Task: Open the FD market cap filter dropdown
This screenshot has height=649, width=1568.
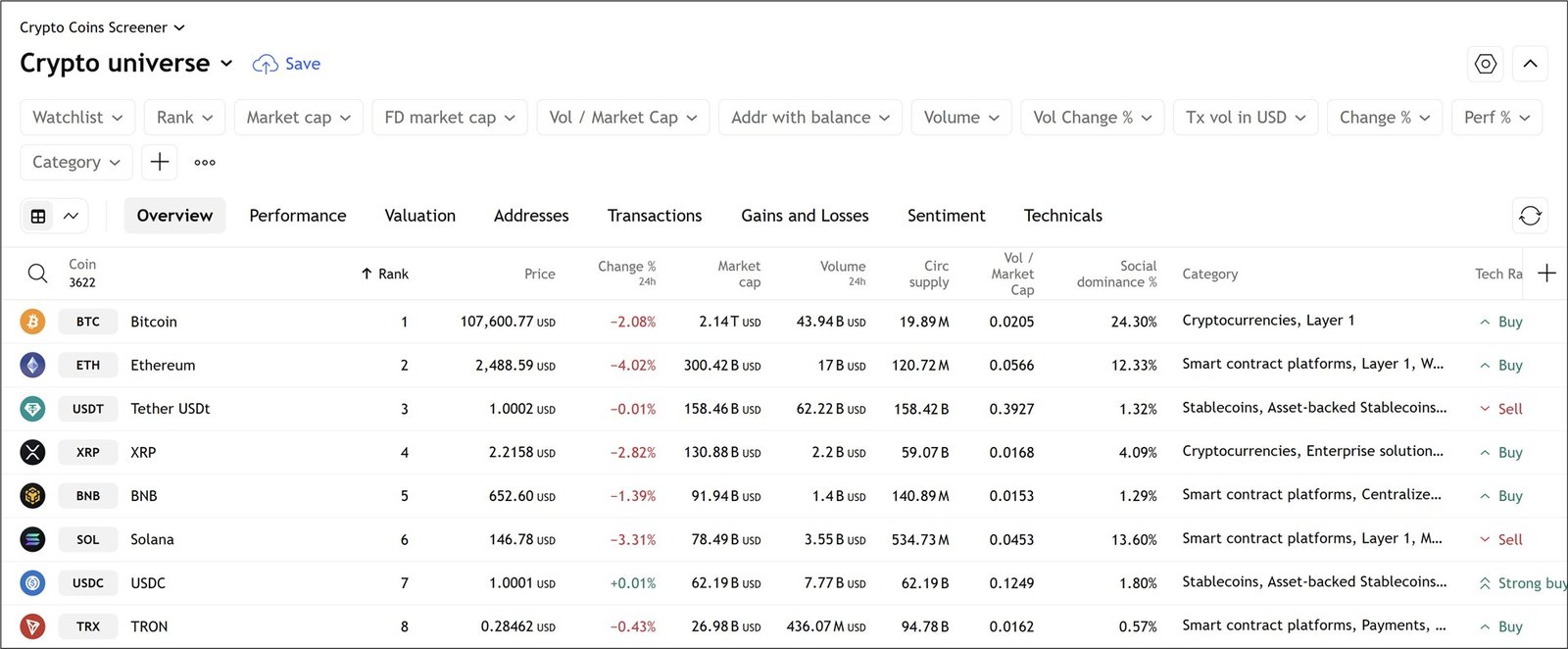Action: pos(450,118)
